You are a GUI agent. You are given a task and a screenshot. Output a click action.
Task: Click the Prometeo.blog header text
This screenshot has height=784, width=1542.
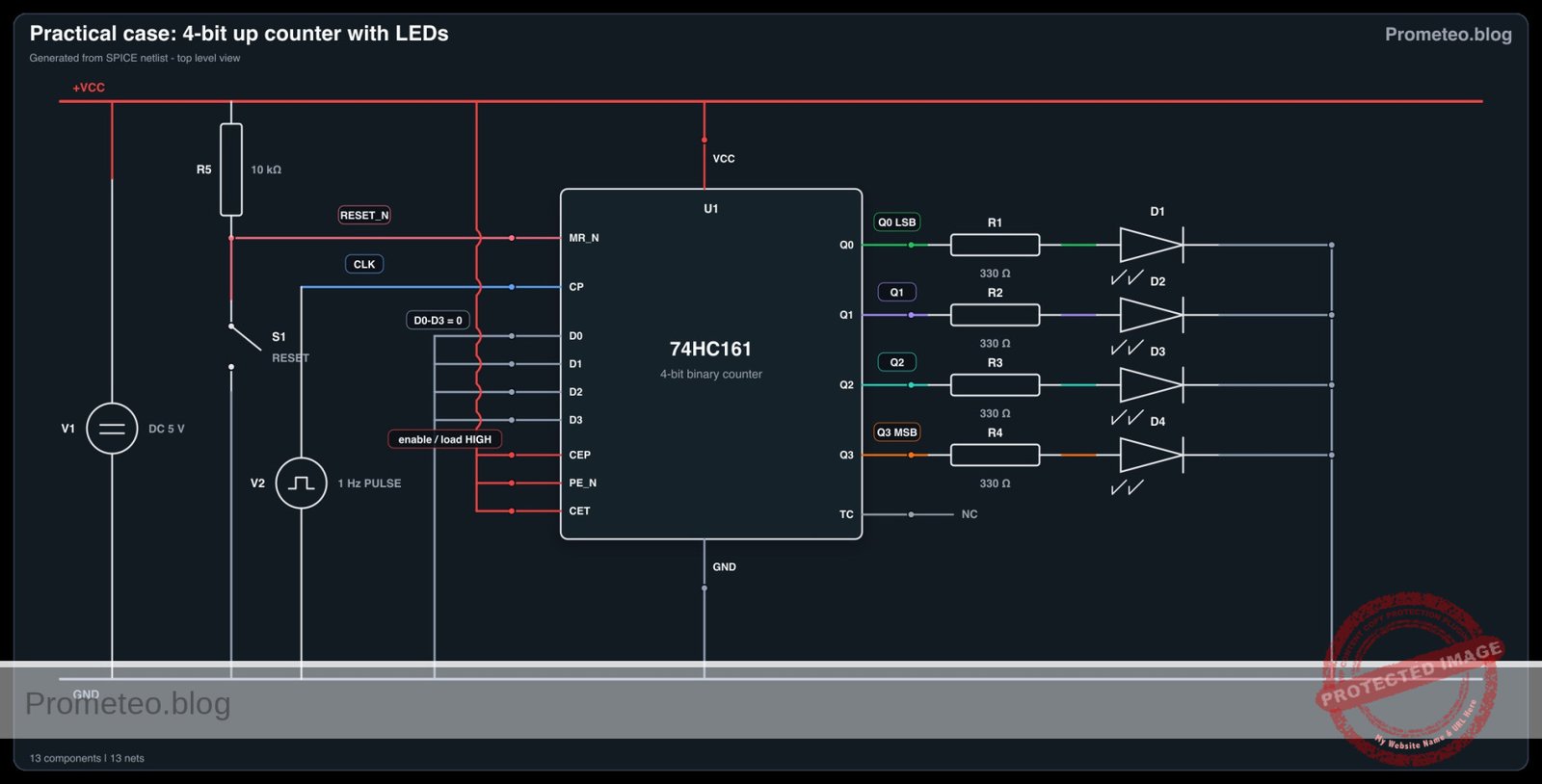[1449, 34]
